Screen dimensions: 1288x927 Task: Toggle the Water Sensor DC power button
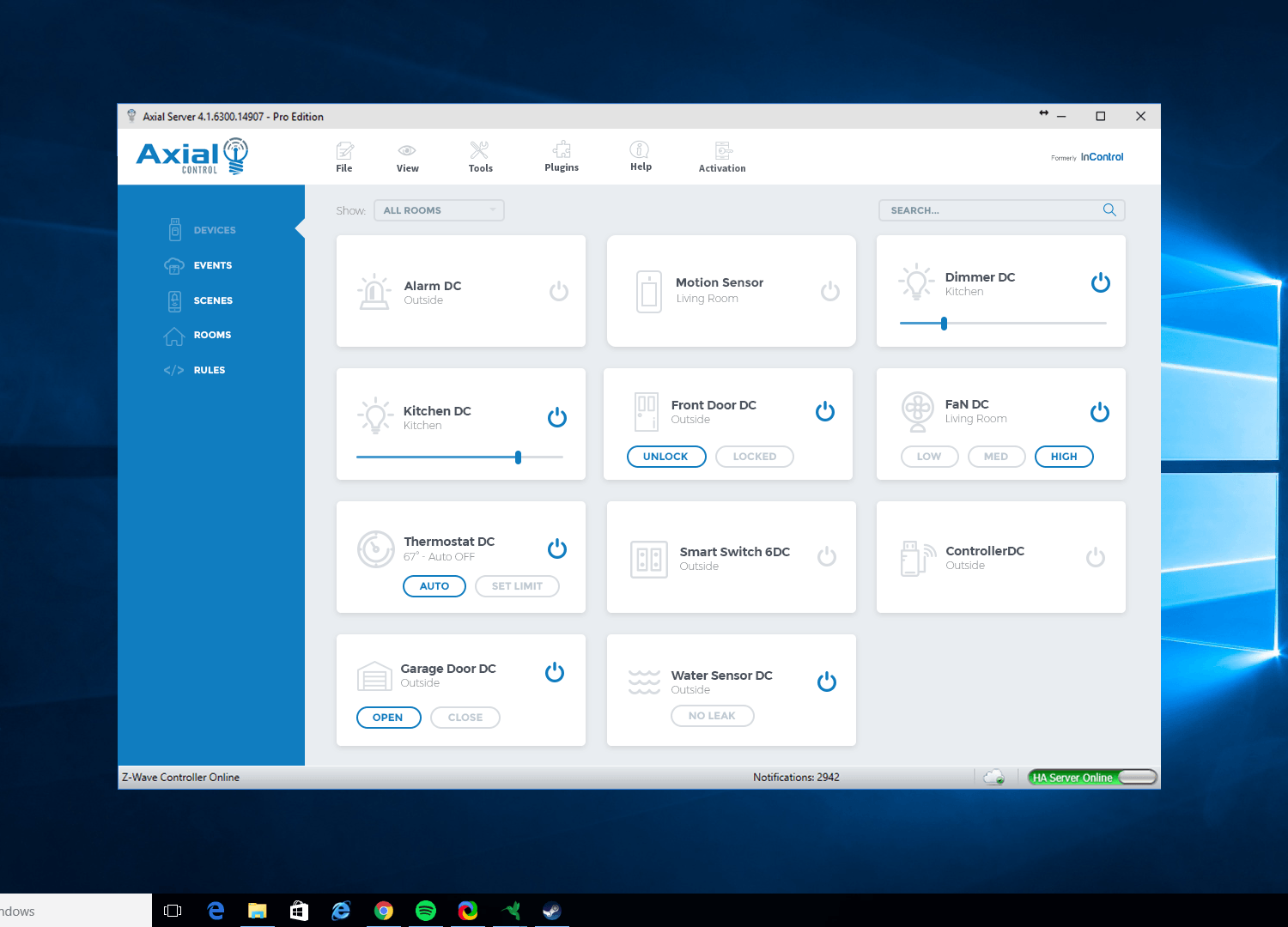click(827, 682)
